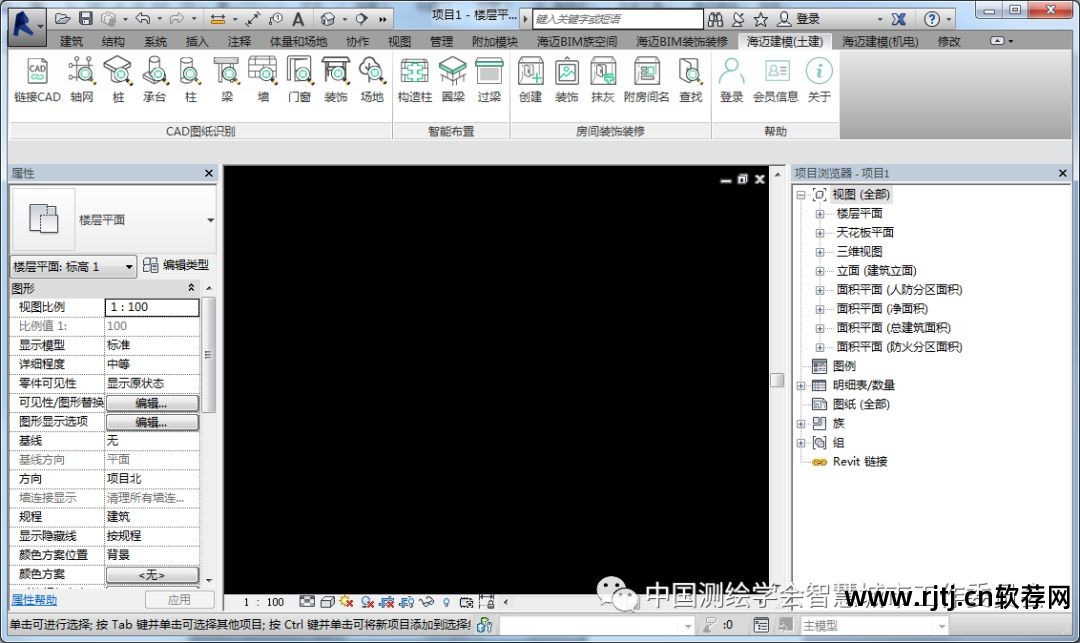
Task: Select the 图例 item in project browser
Action: [x=844, y=366]
